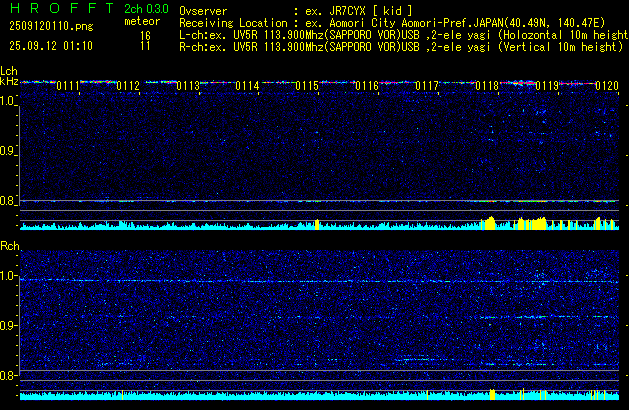Click Lch 1.0 kHz axis label
Viewport: 629px width, 410px height.
coord(8,101)
